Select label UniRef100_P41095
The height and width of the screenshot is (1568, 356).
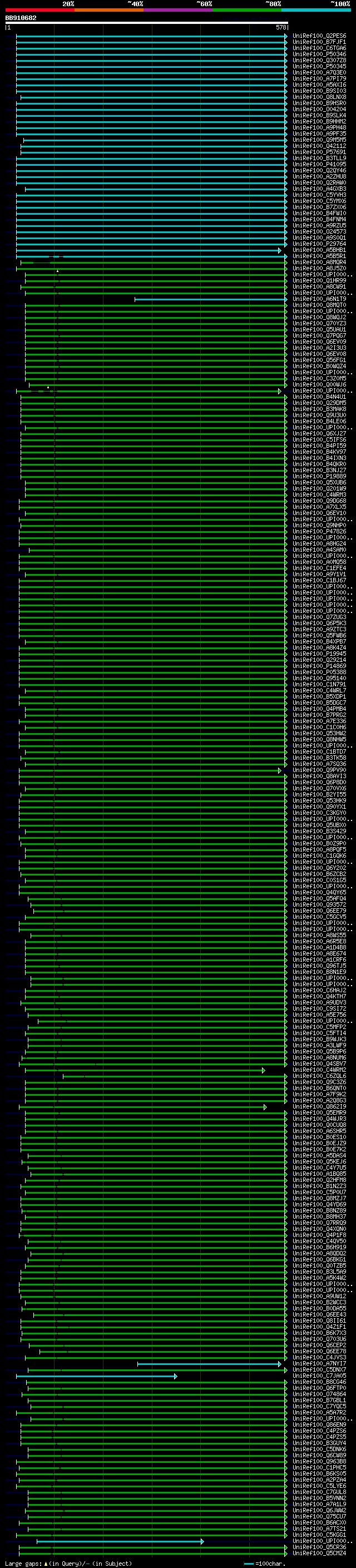point(319,164)
